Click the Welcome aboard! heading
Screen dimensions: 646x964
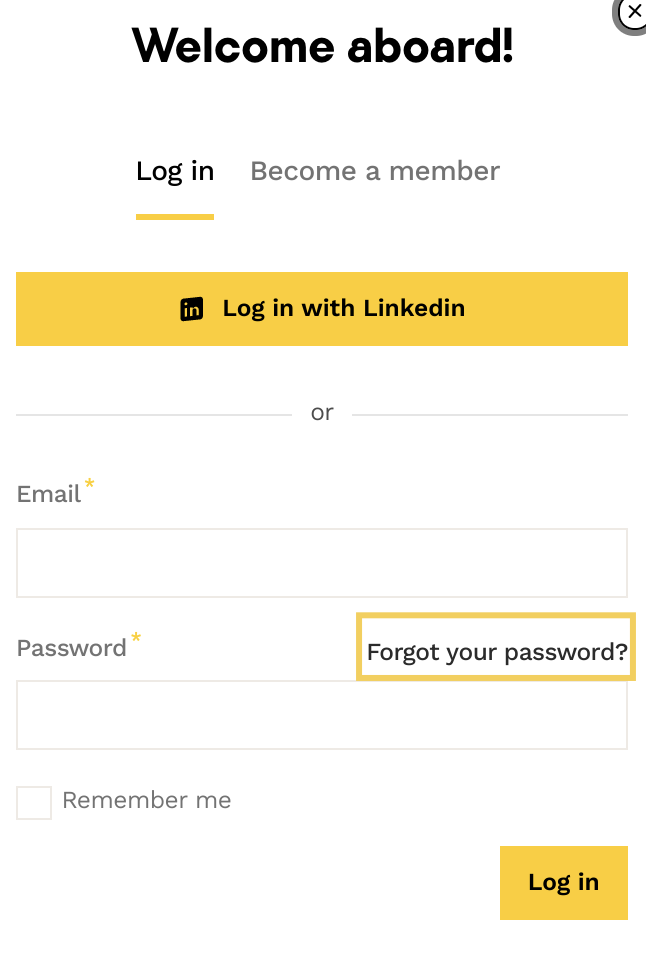[x=322, y=45]
